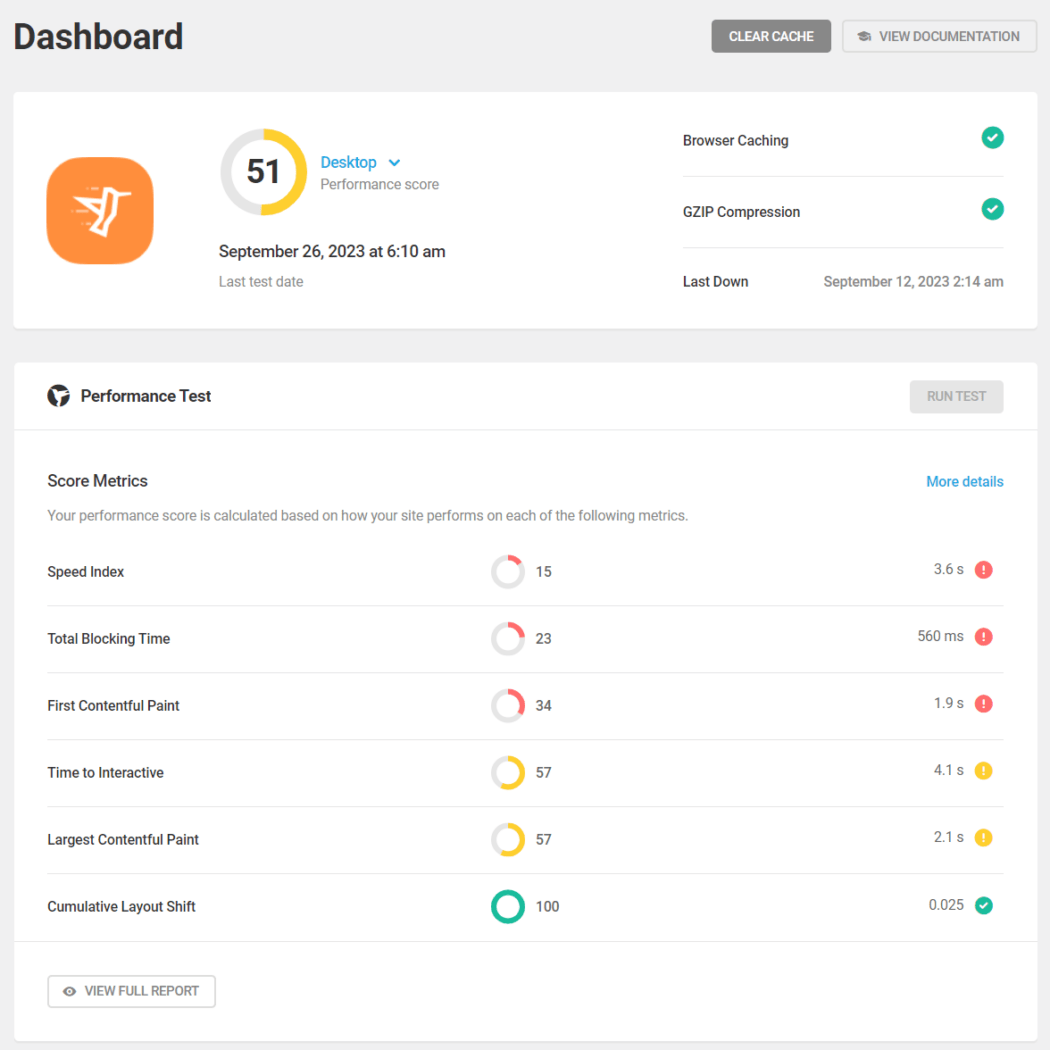1050x1050 pixels.
Task: Click the View Full Report button
Action: 131,991
